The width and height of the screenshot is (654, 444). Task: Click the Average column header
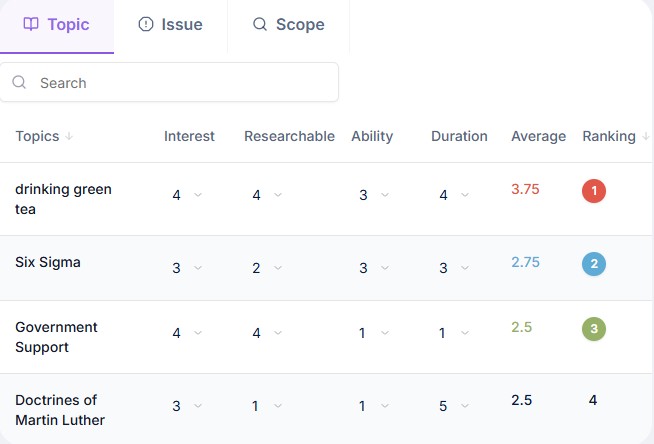pyautogui.click(x=538, y=136)
